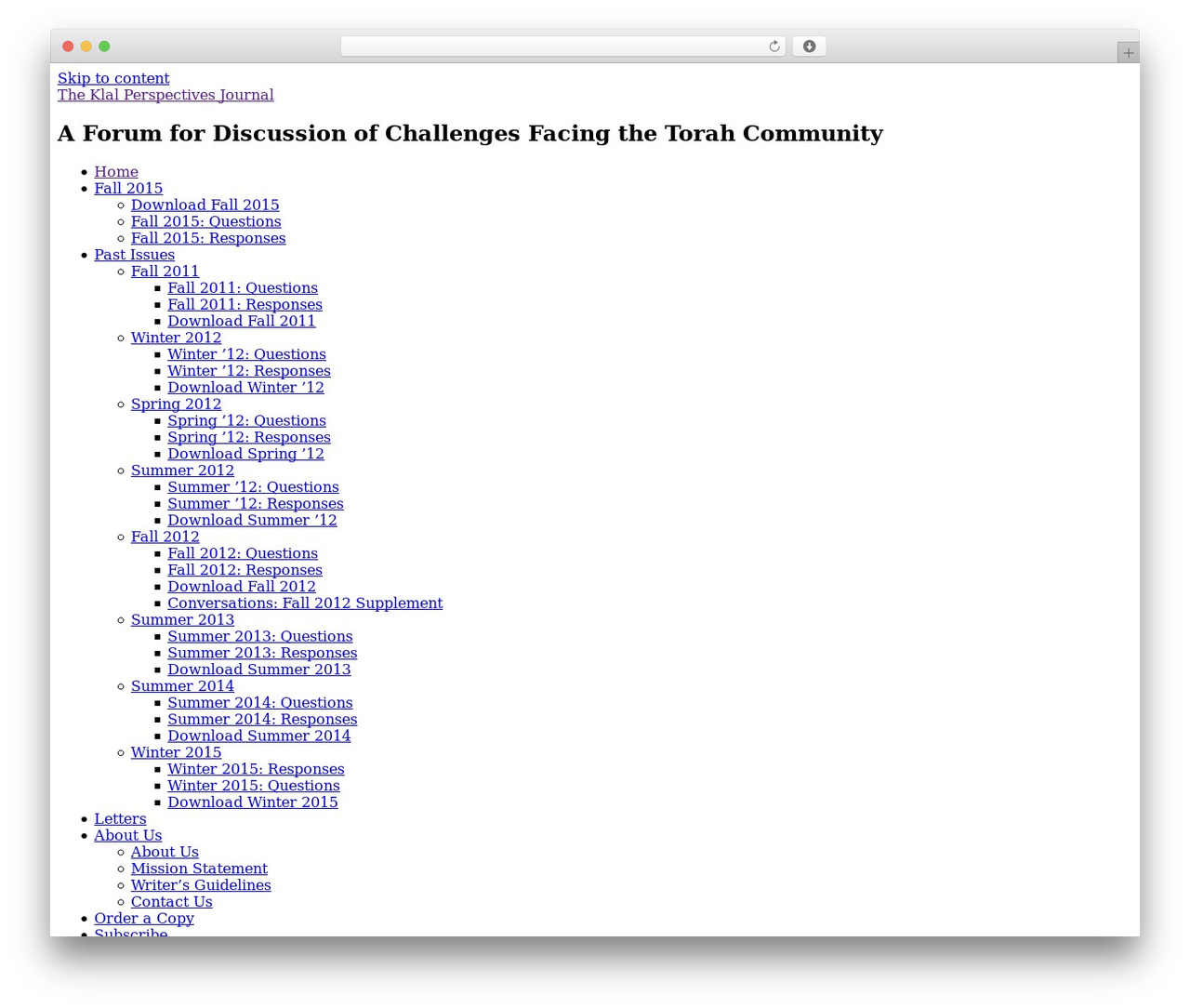This screenshot has width=1190, height=1008.
Task: View Spring '12: Responses
Action: [x=249, y=438]
